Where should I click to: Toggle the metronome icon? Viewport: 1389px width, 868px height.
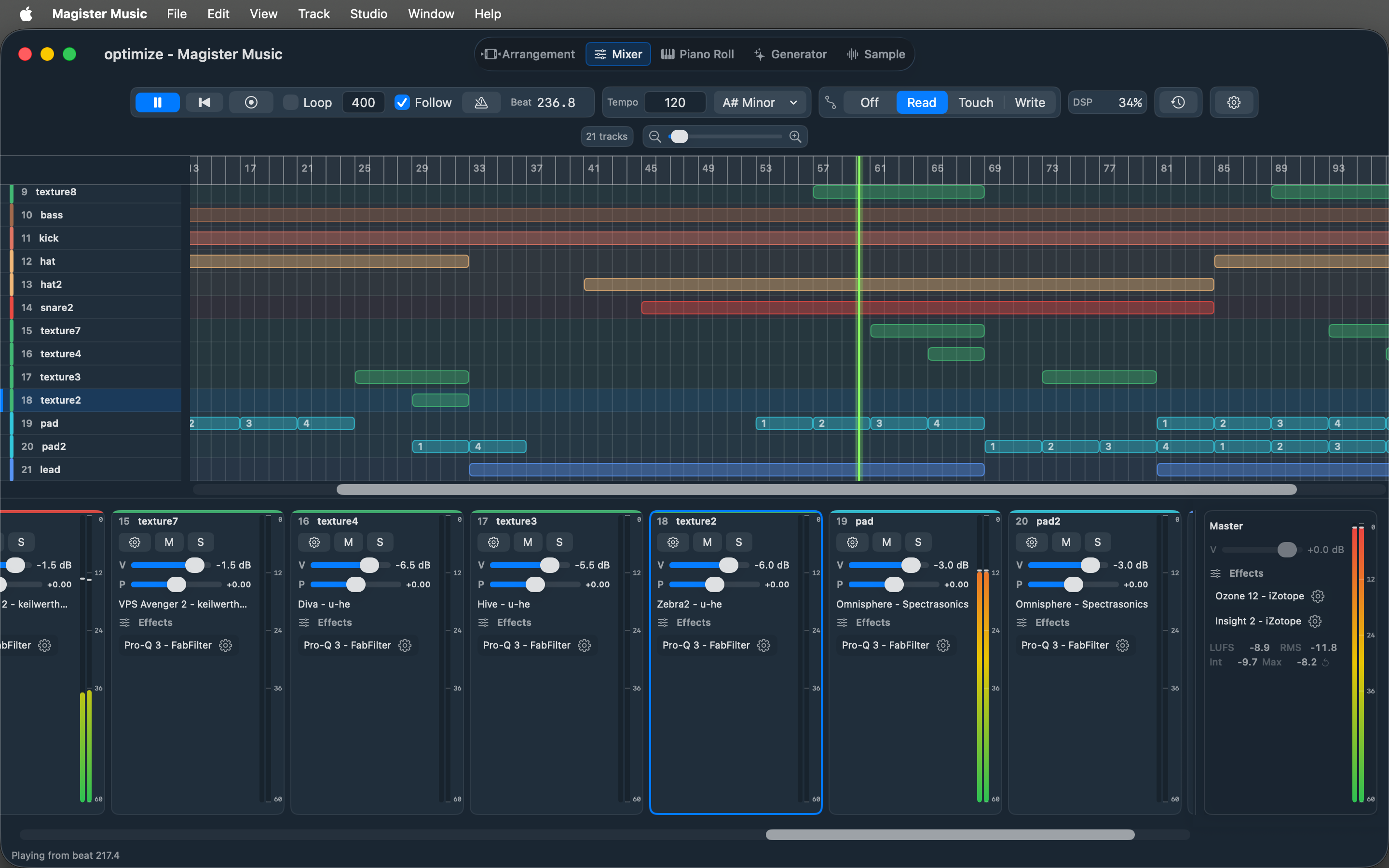(x=481, y=102)
